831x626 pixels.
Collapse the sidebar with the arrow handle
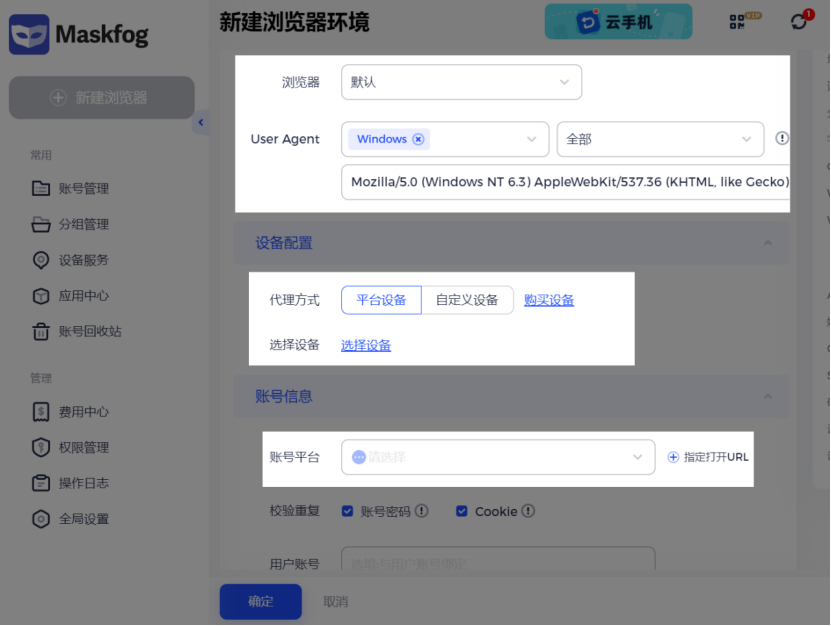[x=201, y=123]
